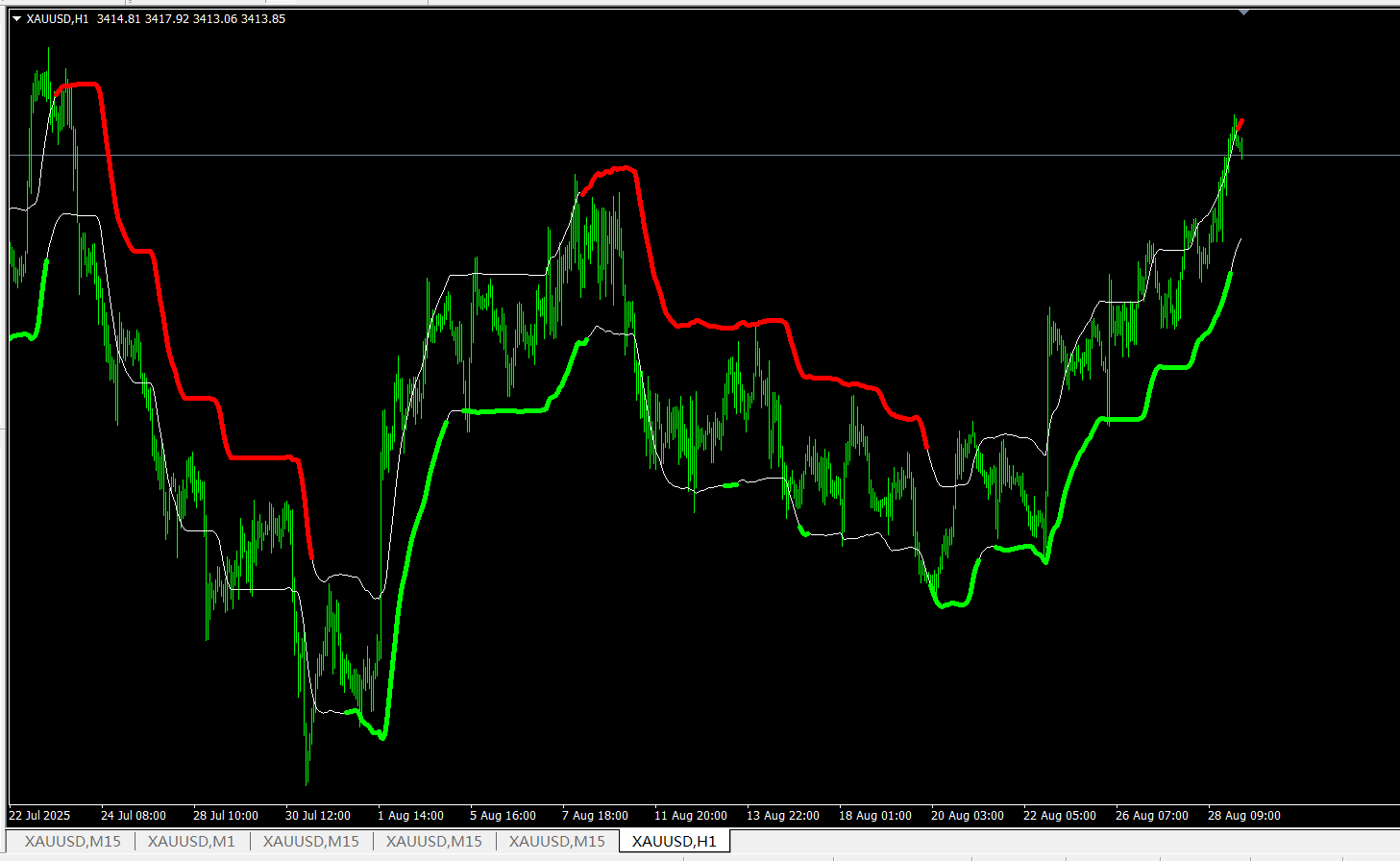Click the 11 Aug 20:00 time label
The width and height of the screenshot is (1400, 861).
[x=691, y=816]
